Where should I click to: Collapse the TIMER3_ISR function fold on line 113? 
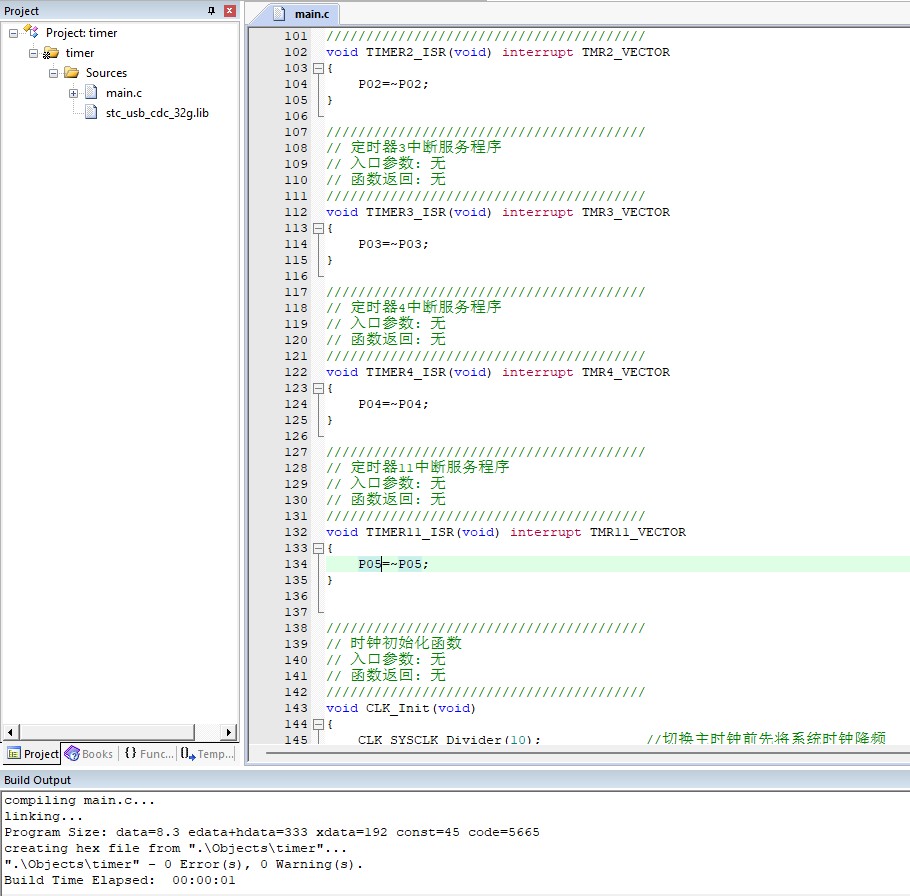pyautogui.click(x=318, y=229)
